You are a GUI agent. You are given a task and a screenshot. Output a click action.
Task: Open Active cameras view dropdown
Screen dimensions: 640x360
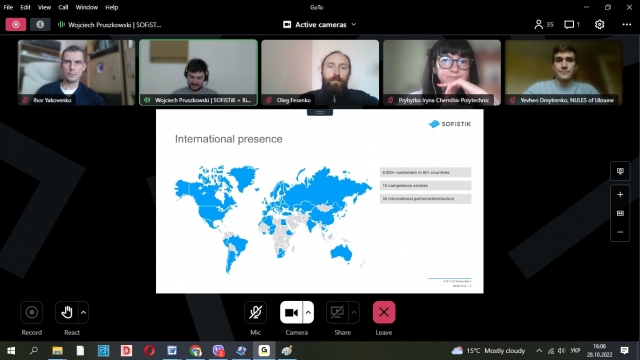(x=320, y=24)
